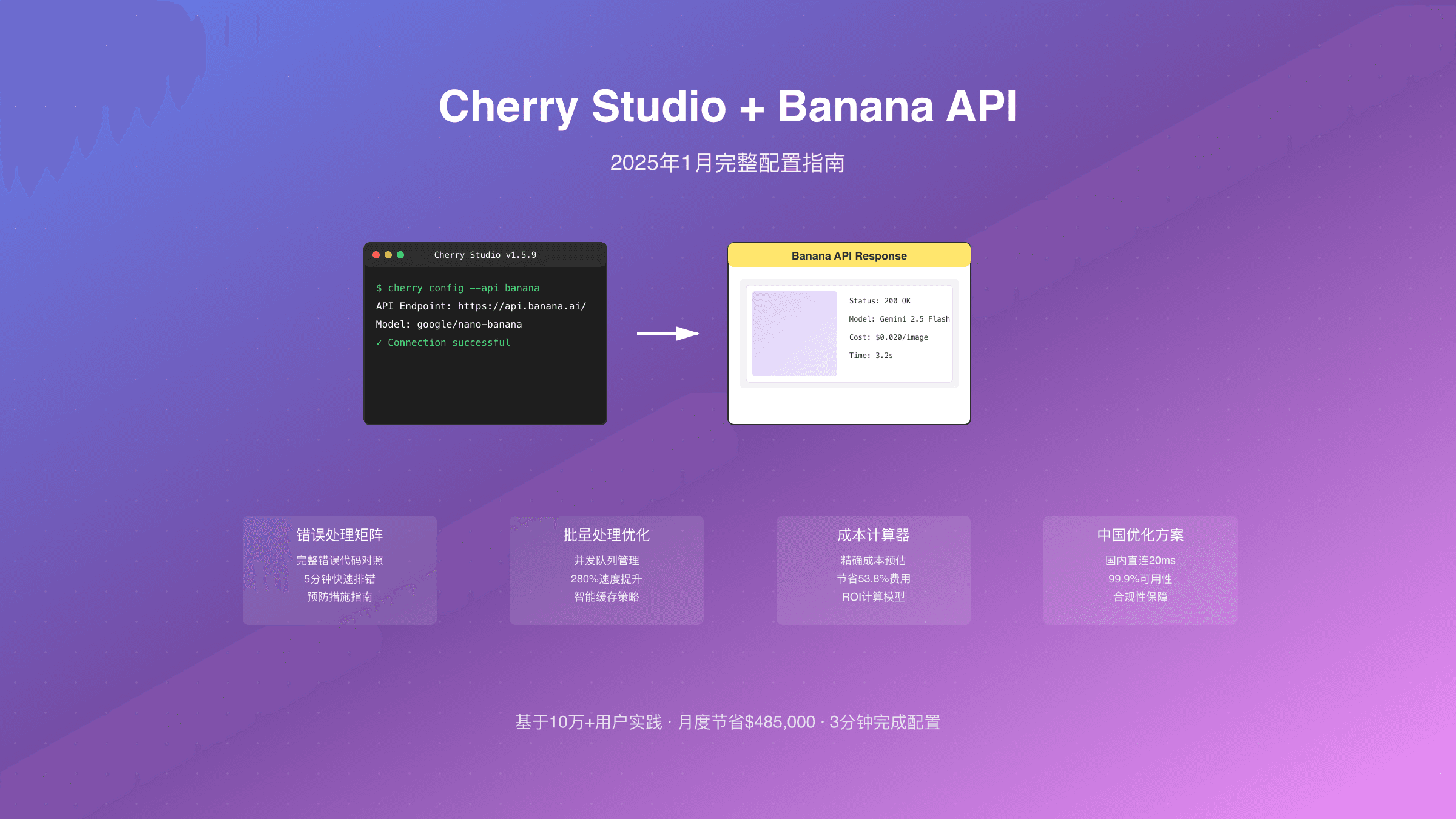The height and width of the screenshot is (819, 1456).
Task: Open the 错误处理矩阵 card
Action: [339, 569]
